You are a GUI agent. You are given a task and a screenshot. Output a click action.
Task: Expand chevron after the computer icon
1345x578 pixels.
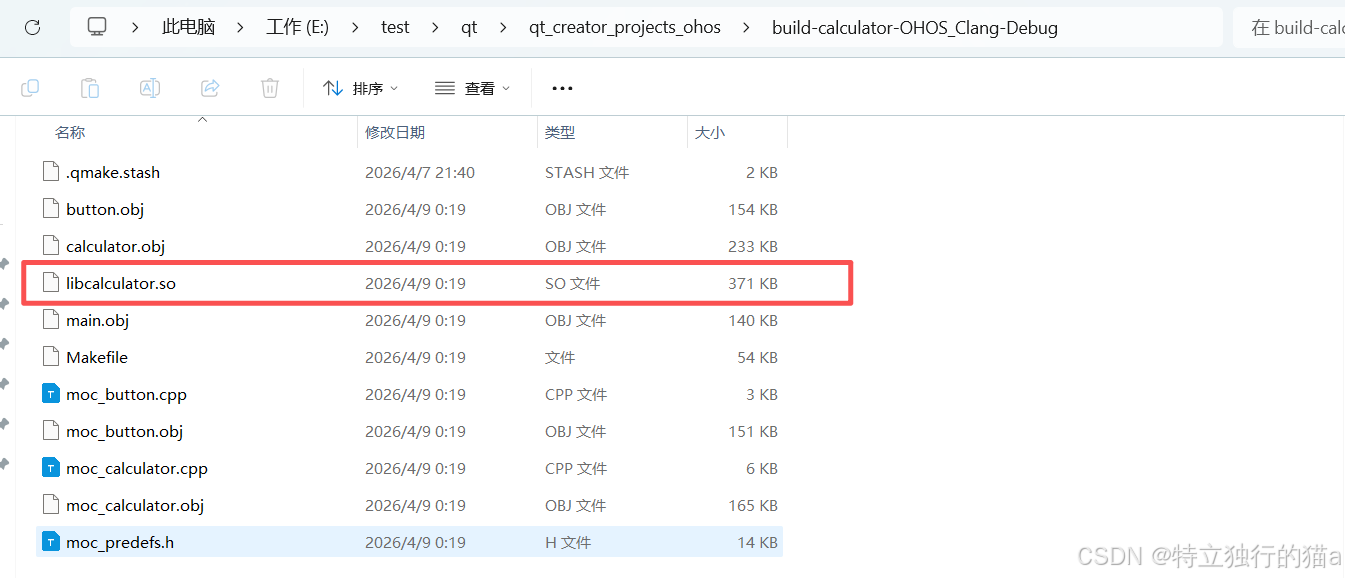(x=135, y=27)
